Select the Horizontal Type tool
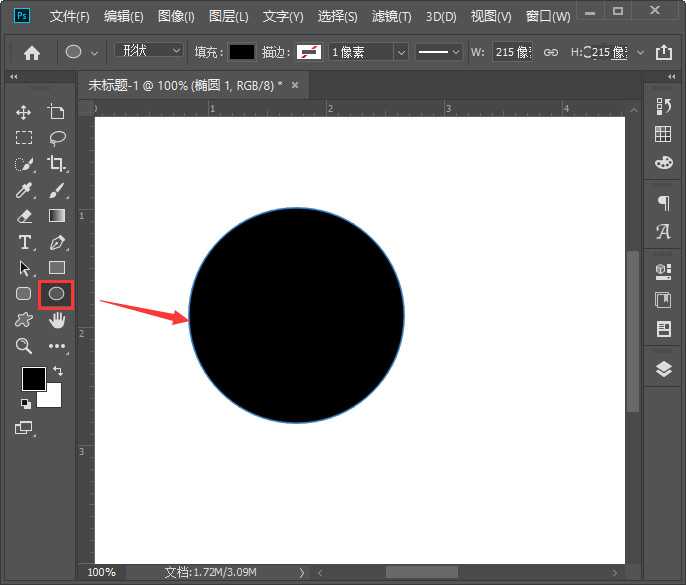Viewport: 686px width, 585px height. [x=24, y=242]
